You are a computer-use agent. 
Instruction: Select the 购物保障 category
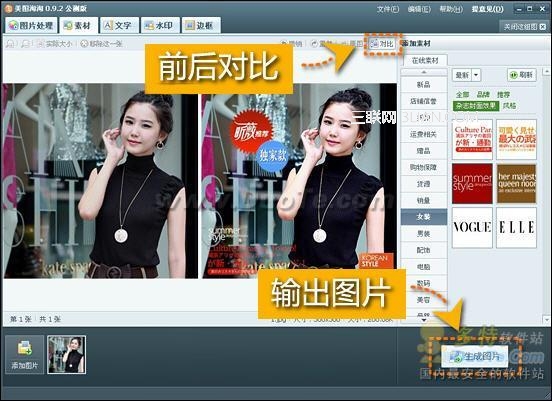pos(424,167)
